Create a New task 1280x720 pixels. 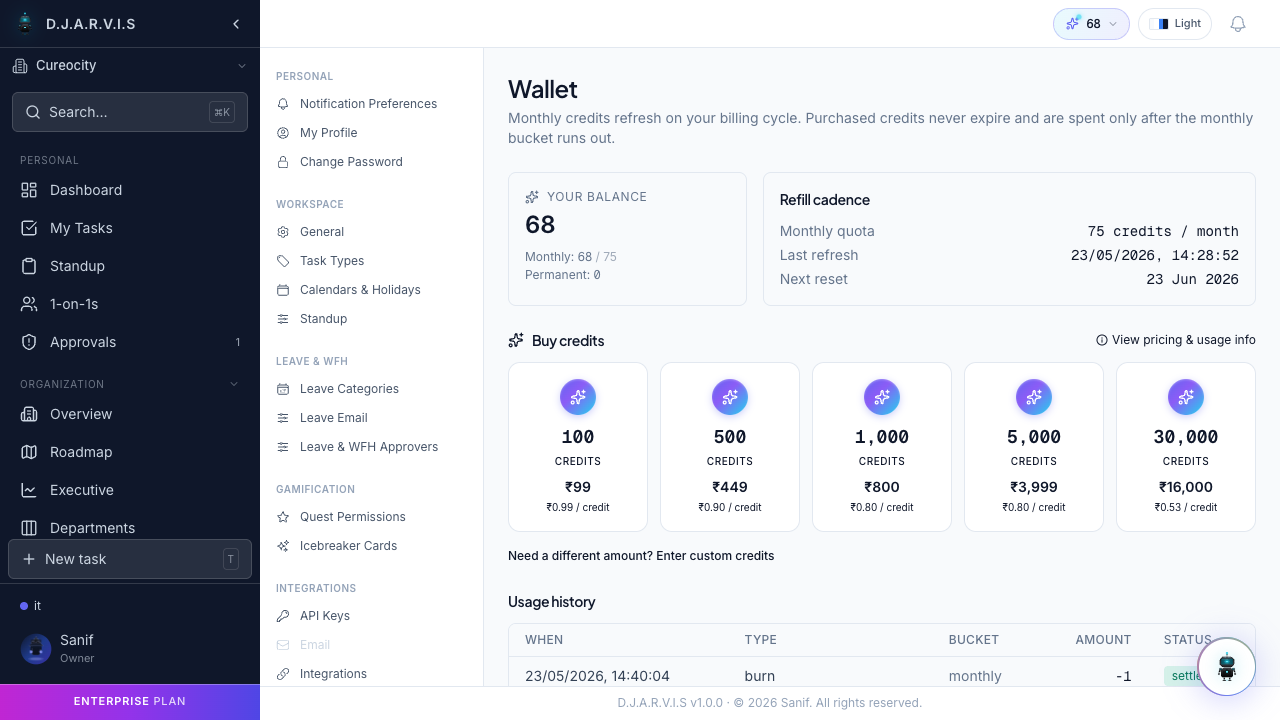(x=130, y=559)
